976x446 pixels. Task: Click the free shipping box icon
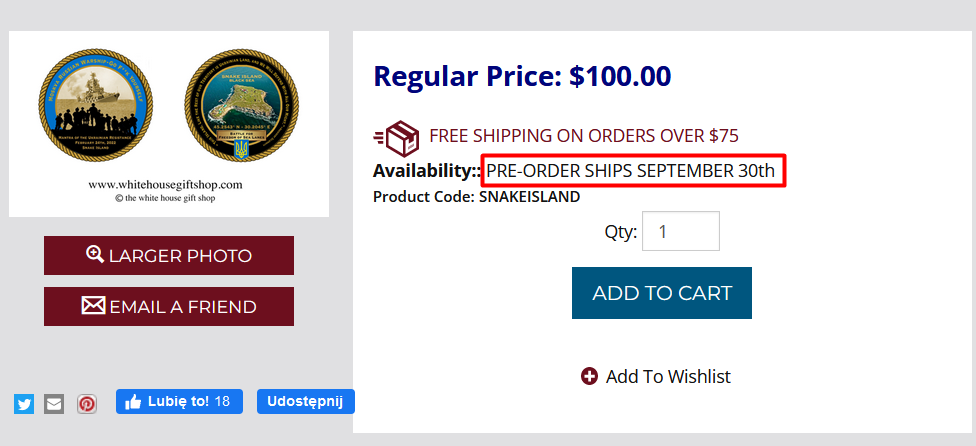(x=396, y=136)
